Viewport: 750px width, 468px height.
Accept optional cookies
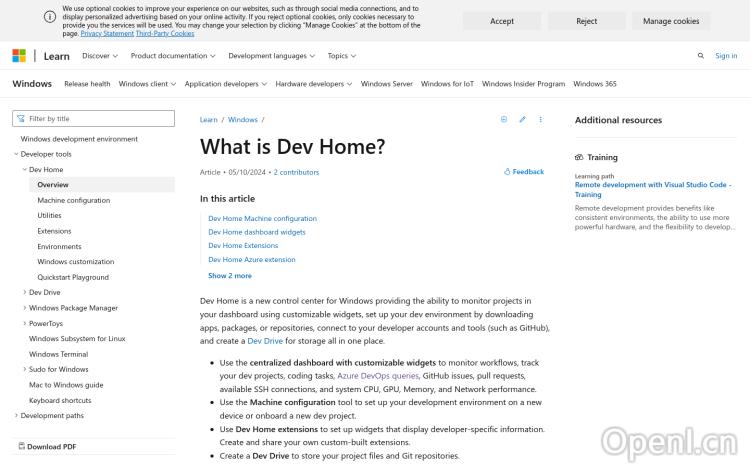[x=502, y=21]
